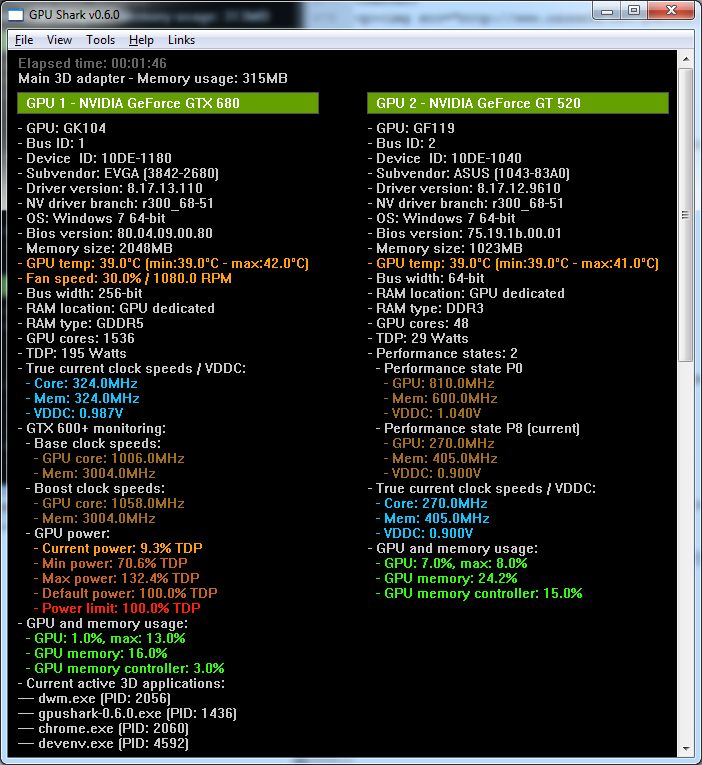Click Bus width: 64-bit line
The height and width of the screenshot is (765, 702).
click(x=426, y=279)
